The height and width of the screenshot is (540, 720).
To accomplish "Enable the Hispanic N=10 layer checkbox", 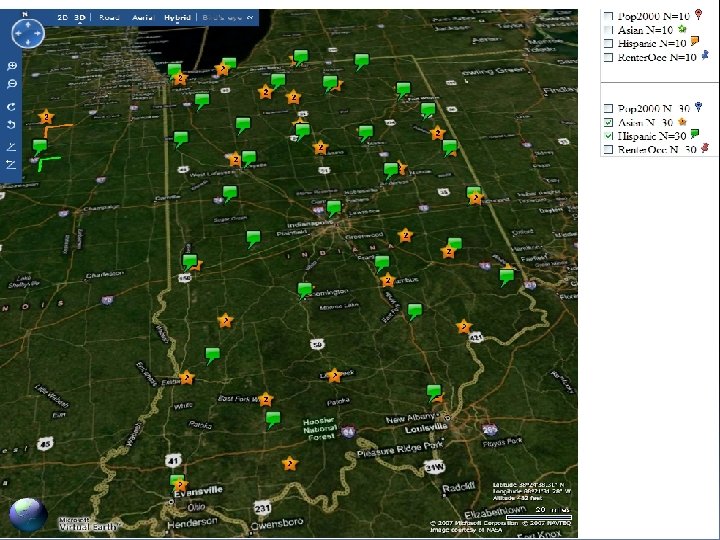I will click(x=608, y=44).
